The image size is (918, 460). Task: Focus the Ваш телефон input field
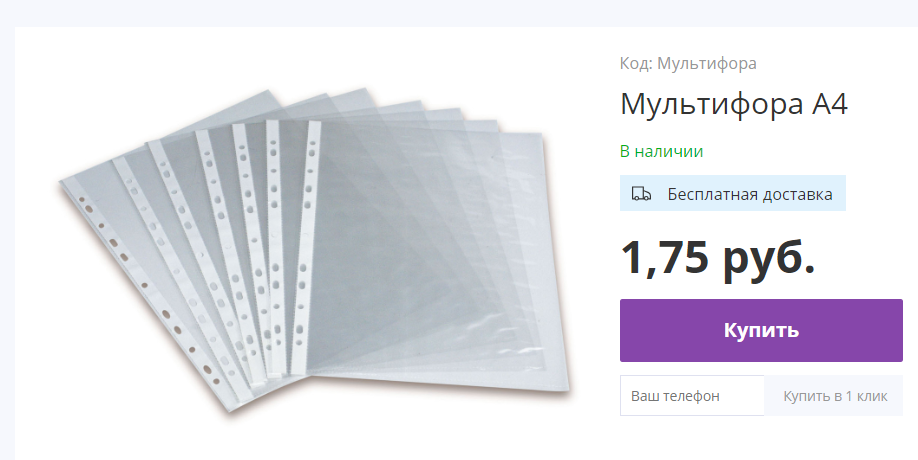692,396
